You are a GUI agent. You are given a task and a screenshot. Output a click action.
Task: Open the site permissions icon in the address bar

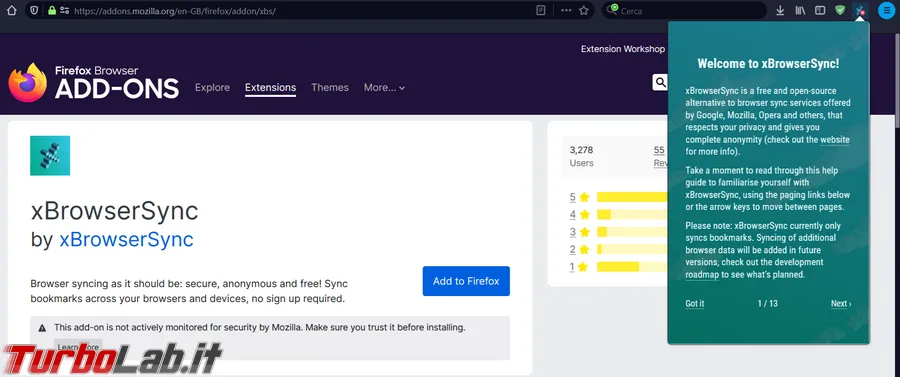[x=64, y=10]
